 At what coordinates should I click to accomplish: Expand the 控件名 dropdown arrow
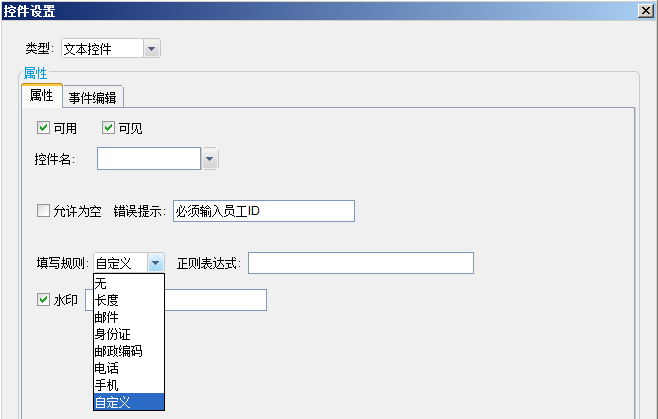pos(210,159)
